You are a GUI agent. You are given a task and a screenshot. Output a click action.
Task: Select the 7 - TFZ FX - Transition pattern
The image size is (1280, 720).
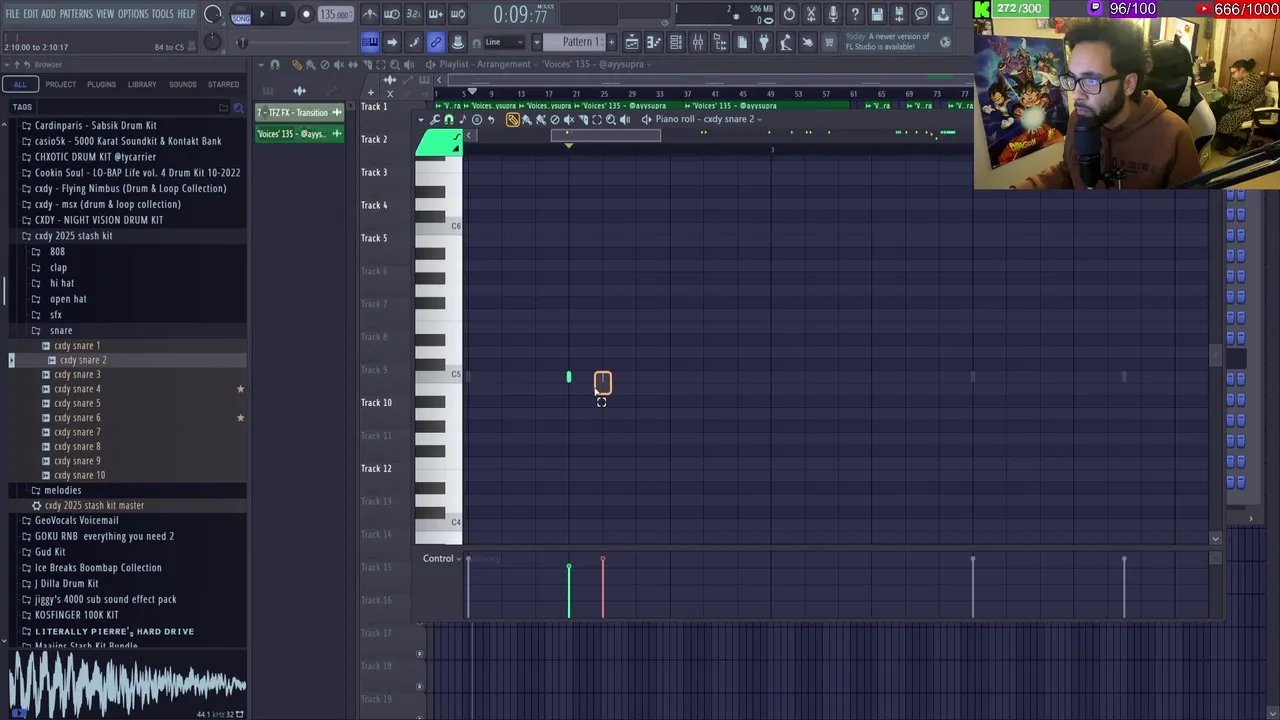[299, 112]
